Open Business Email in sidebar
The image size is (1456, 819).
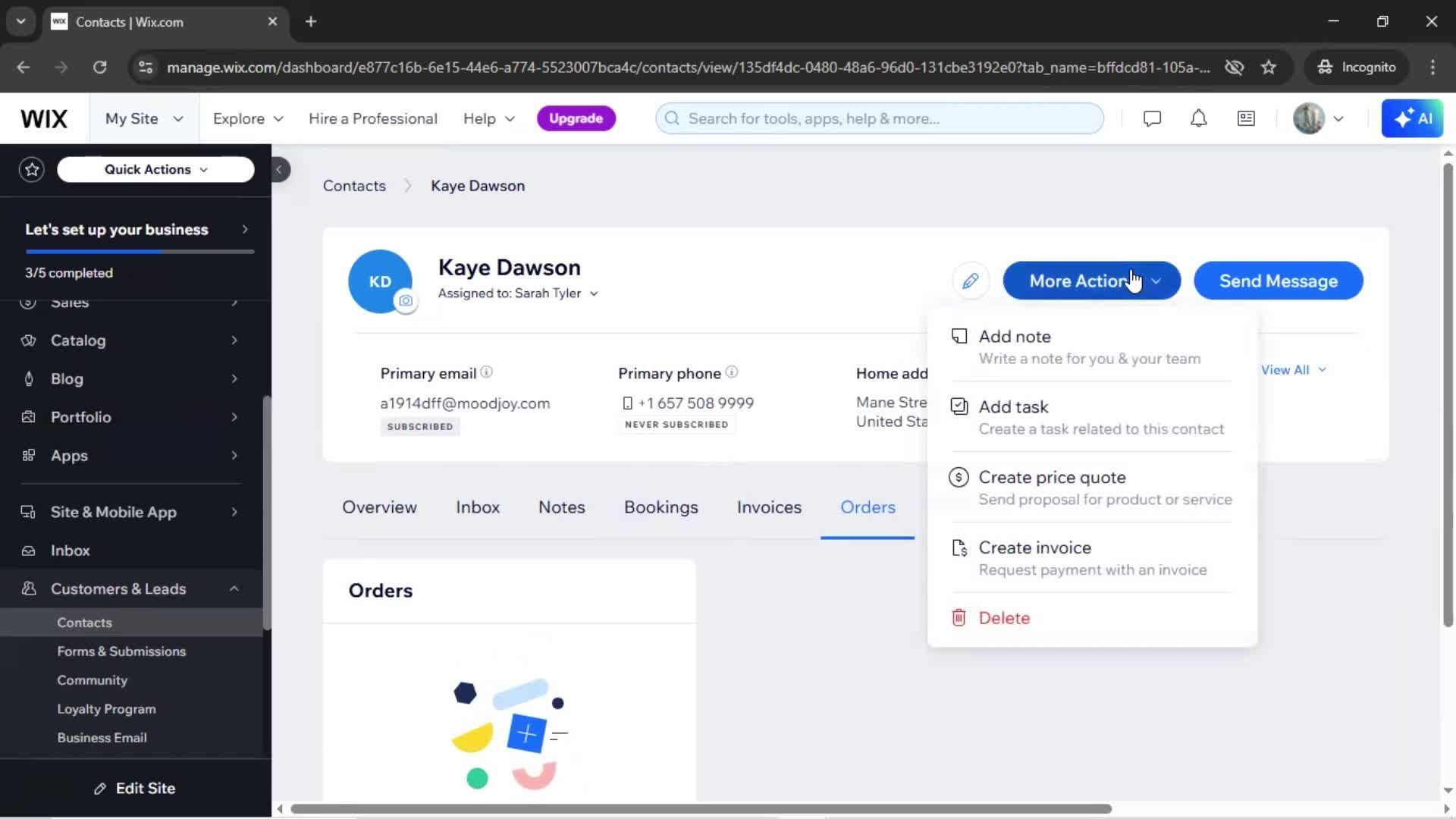102,738
